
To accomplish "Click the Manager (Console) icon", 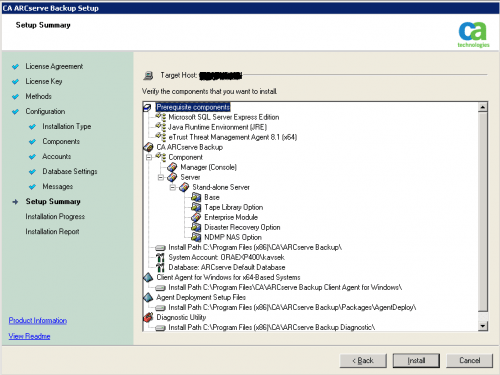I will [x=172, y=167].
